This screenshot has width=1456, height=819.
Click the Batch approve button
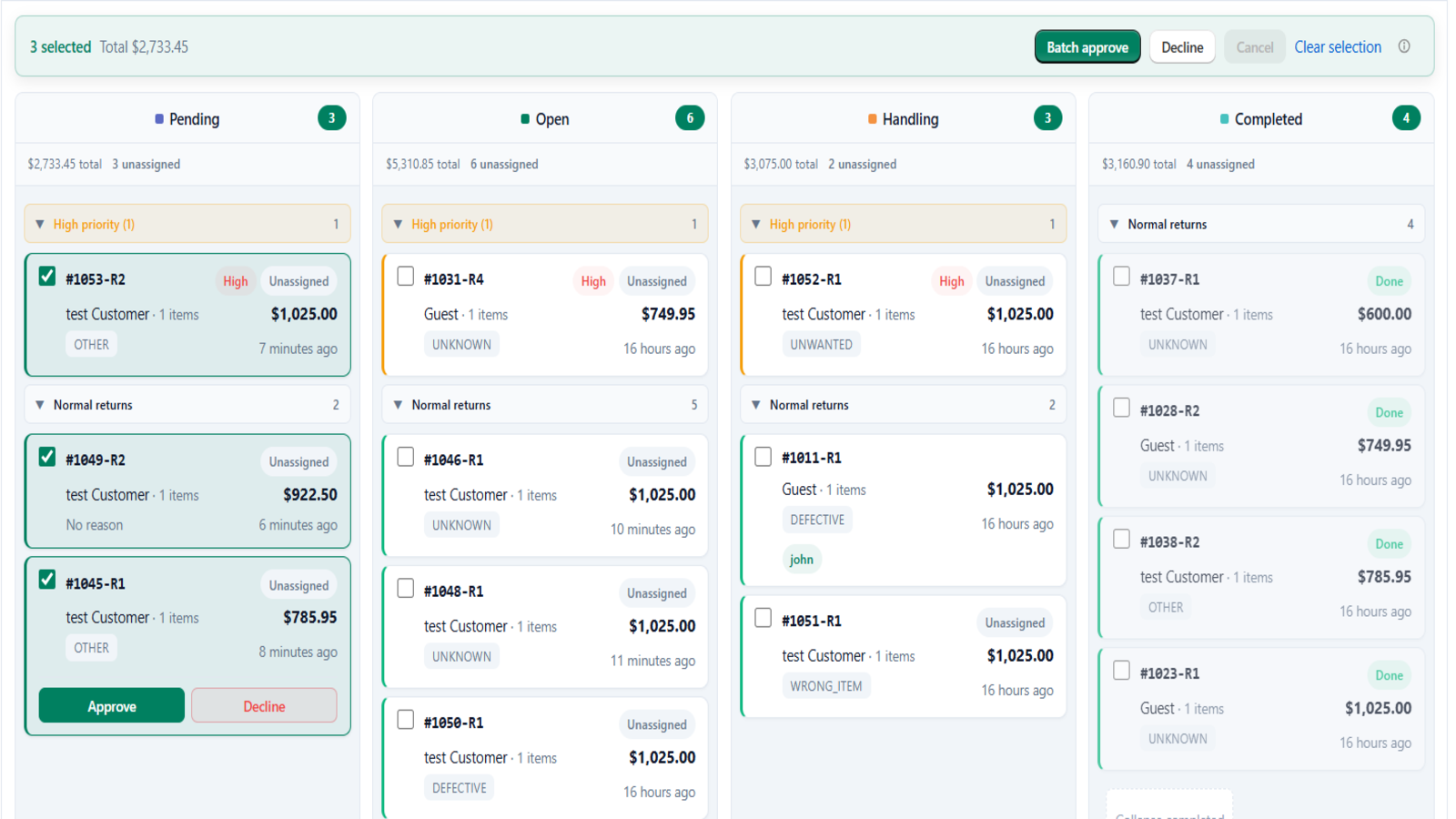[x=1087, y=47]
